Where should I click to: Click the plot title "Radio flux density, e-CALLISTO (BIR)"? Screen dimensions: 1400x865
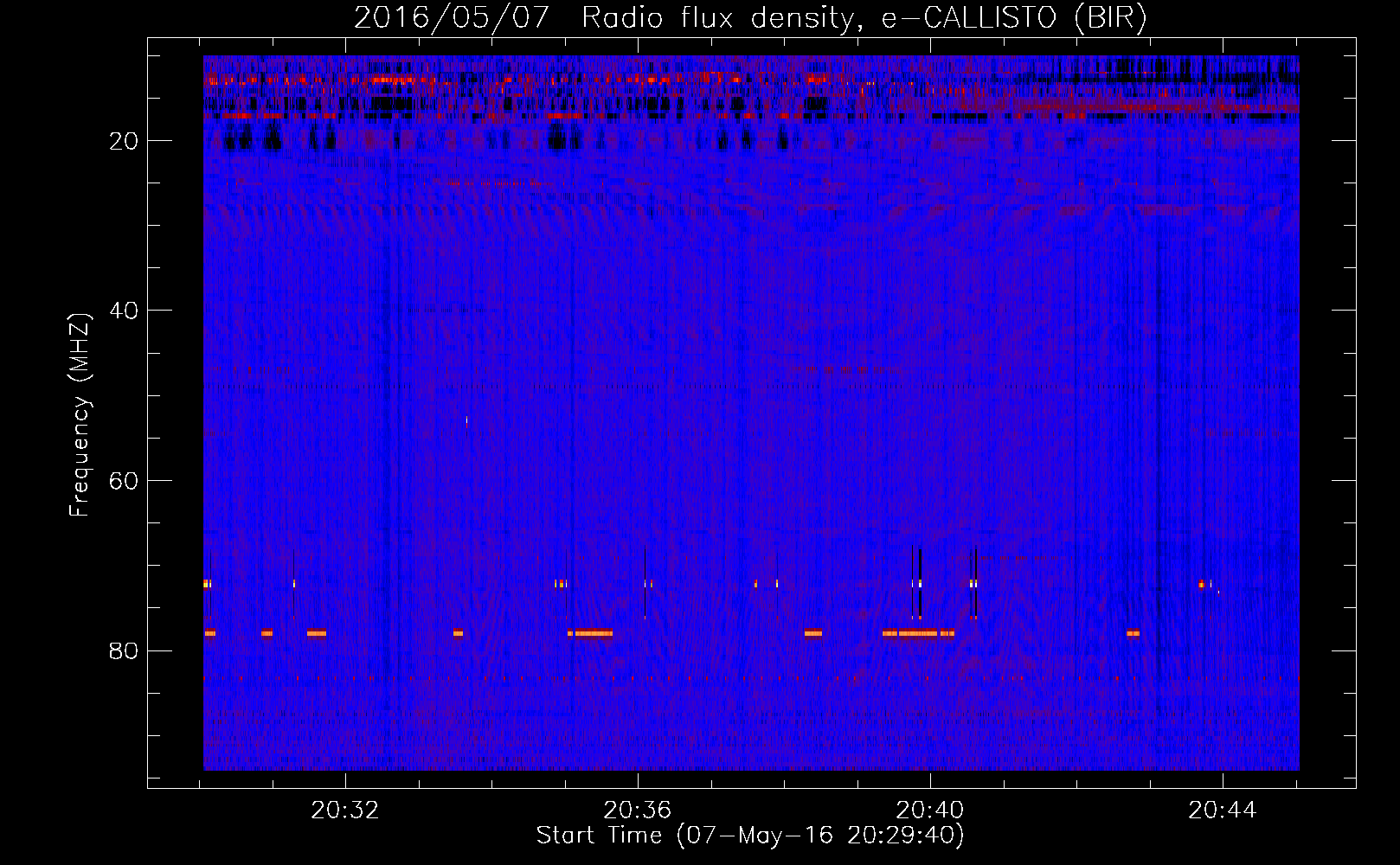point(864,17)
